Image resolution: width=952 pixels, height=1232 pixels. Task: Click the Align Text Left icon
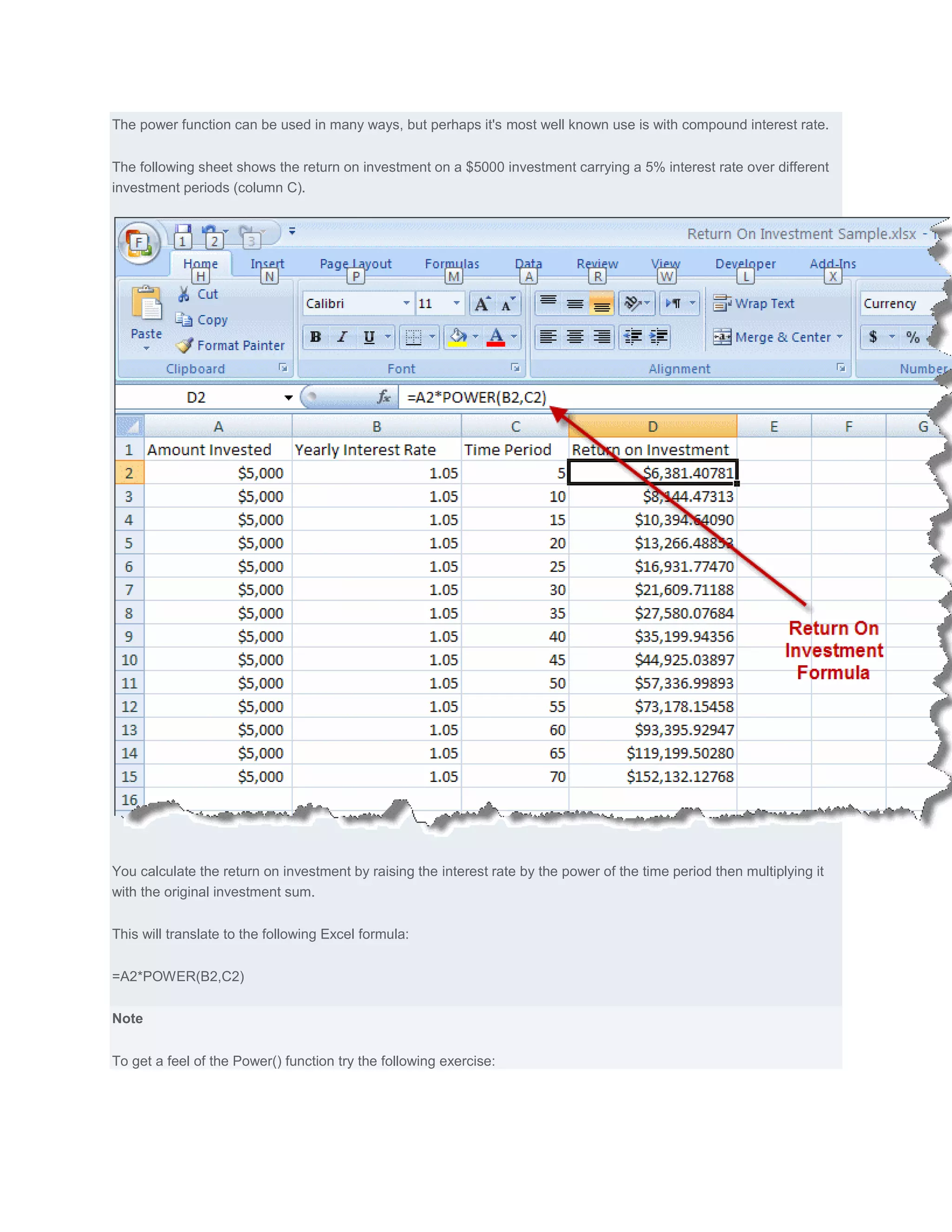click(x=548, y=337)
